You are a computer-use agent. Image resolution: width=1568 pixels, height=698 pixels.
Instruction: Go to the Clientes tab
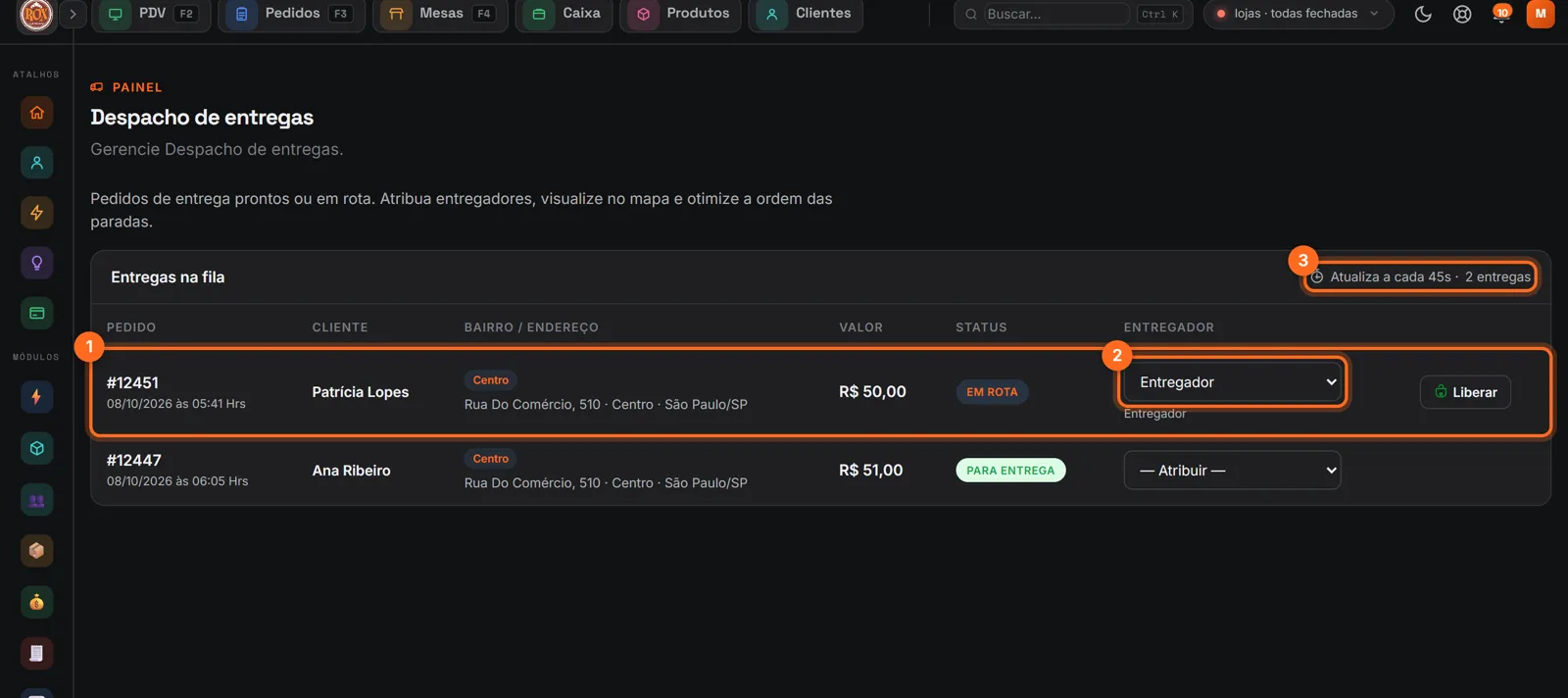[x=806, y=14]
